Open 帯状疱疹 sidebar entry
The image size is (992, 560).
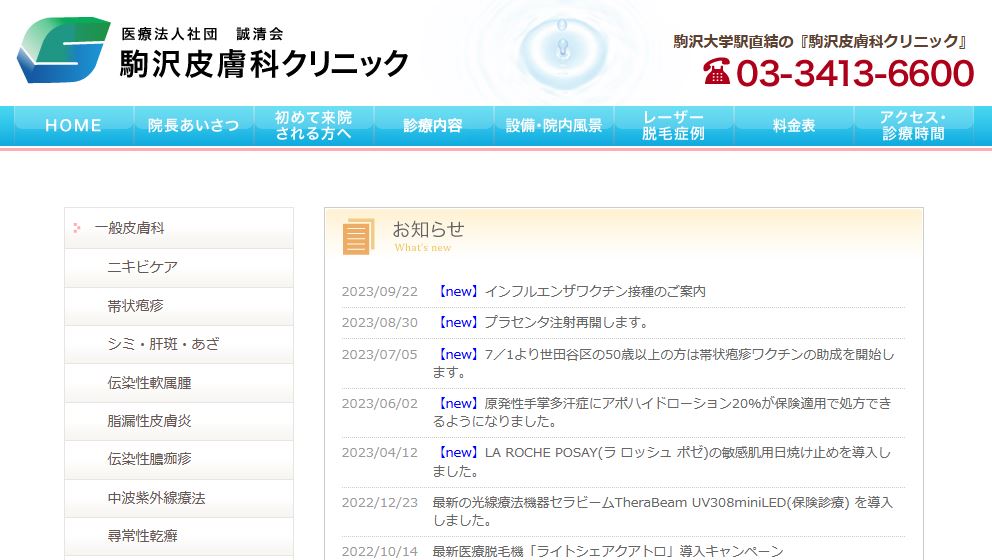135,306
